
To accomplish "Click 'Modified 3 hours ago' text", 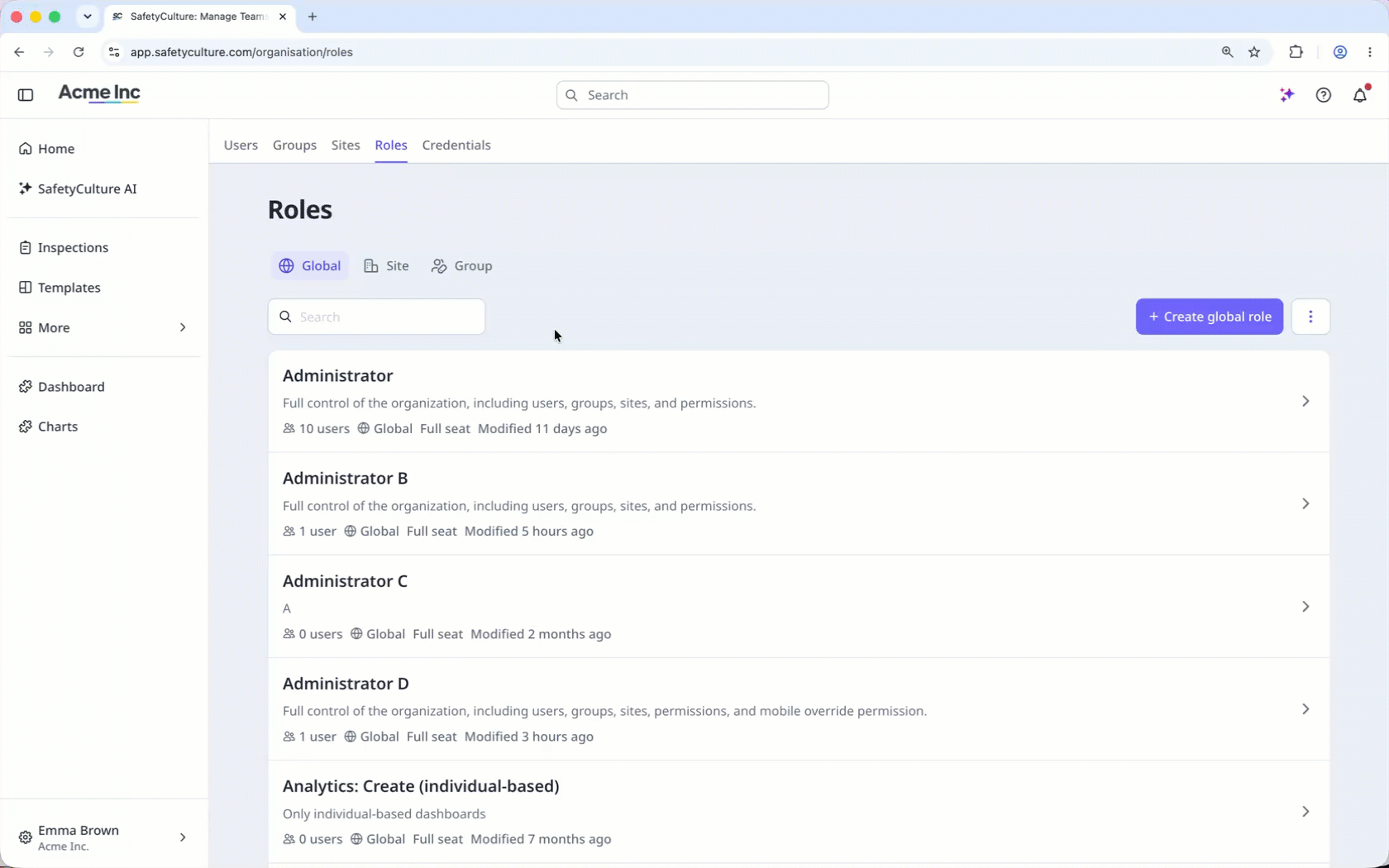I will 529,737.
